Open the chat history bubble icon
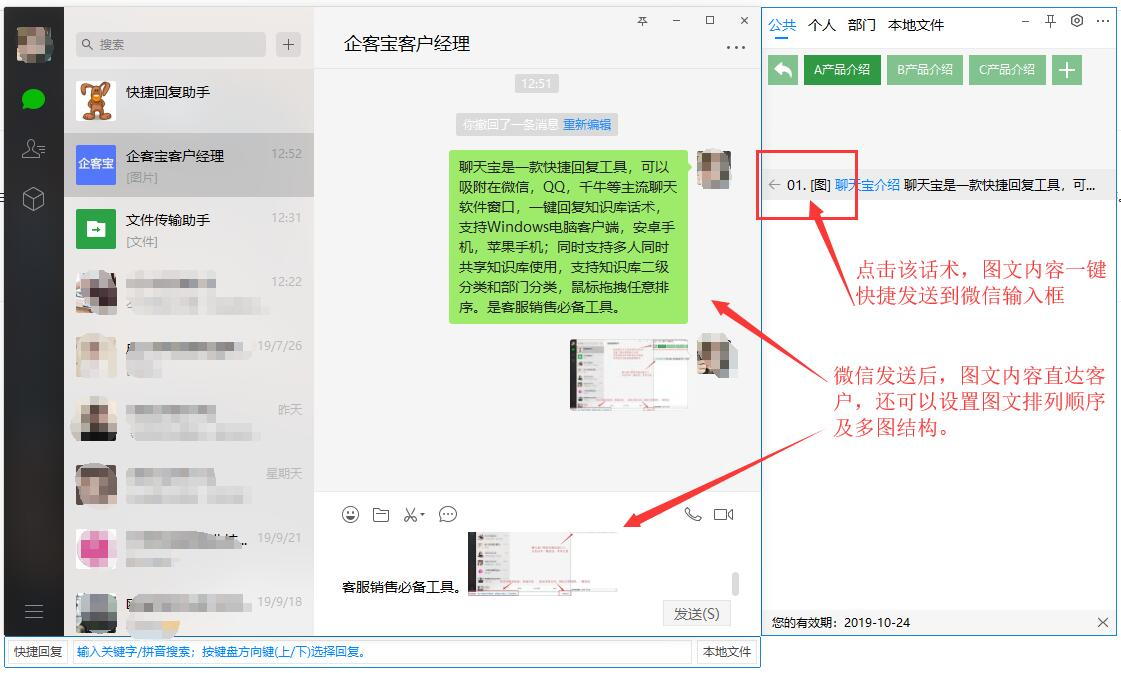 448,514
